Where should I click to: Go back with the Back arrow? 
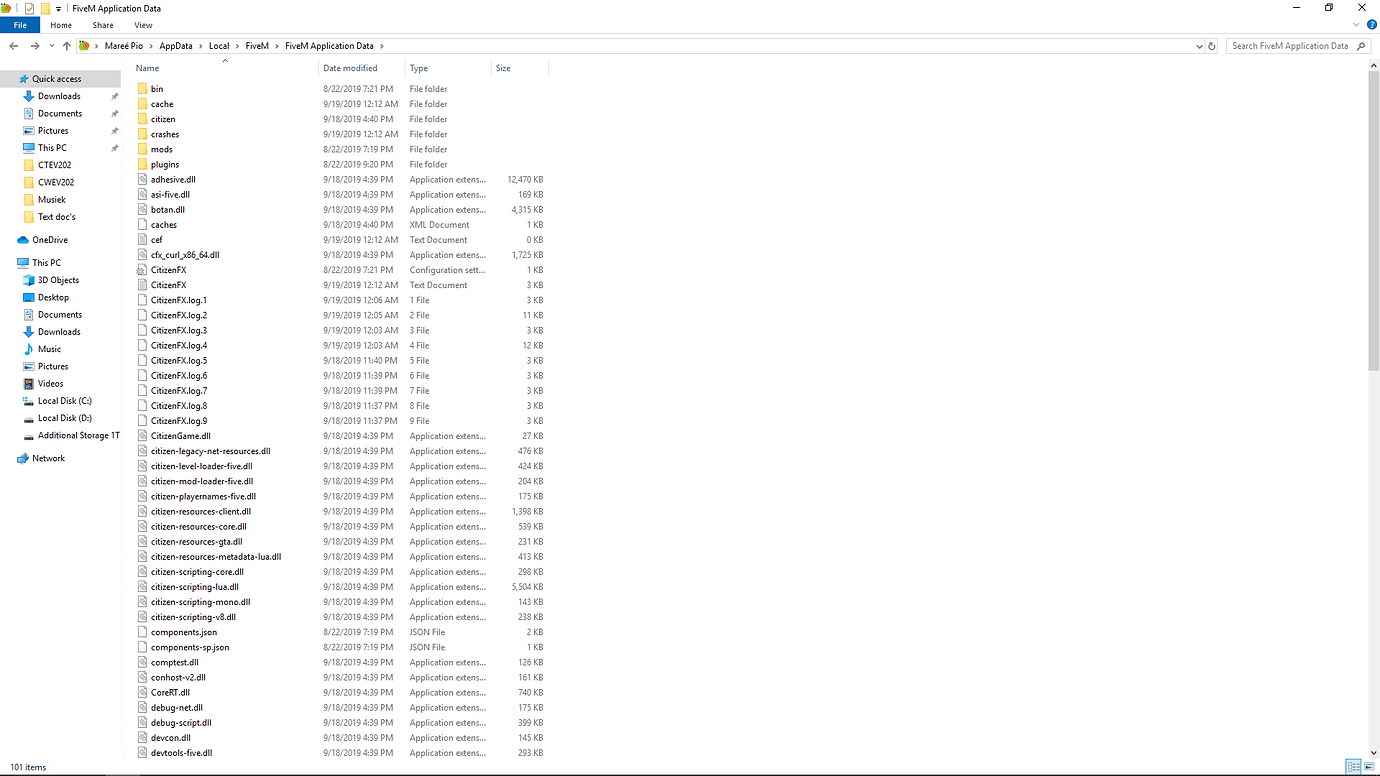pos(14,46)
